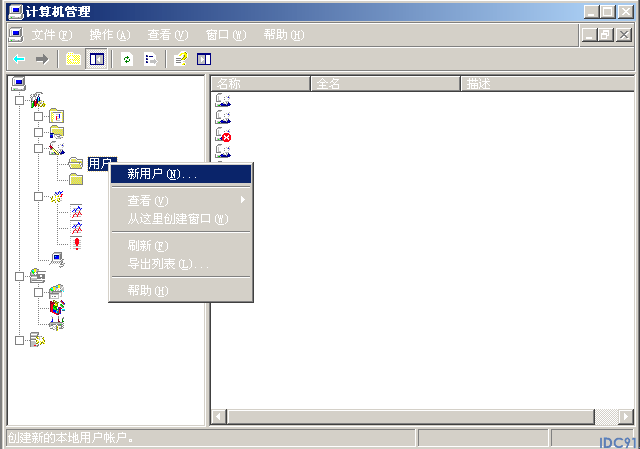Select the first counter log chart icon
The image size is (640, 449).
click(76, 212)
